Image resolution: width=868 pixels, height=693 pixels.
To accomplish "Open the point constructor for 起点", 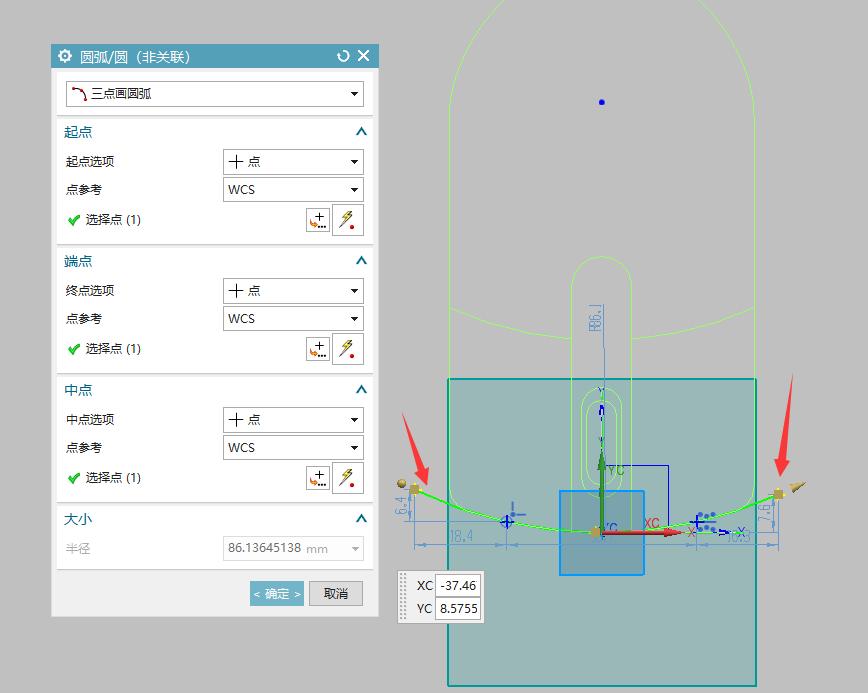I will 318,219.
